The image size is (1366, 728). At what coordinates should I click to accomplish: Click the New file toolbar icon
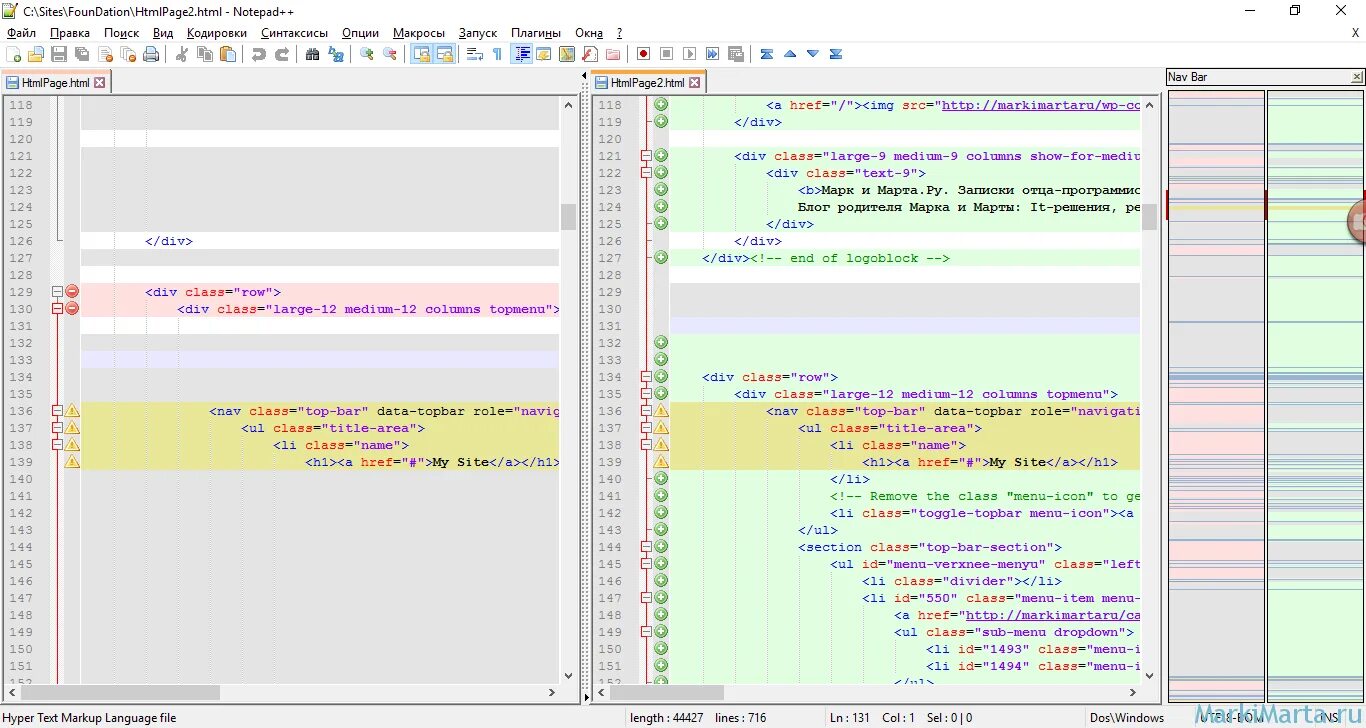click(13, 54)
